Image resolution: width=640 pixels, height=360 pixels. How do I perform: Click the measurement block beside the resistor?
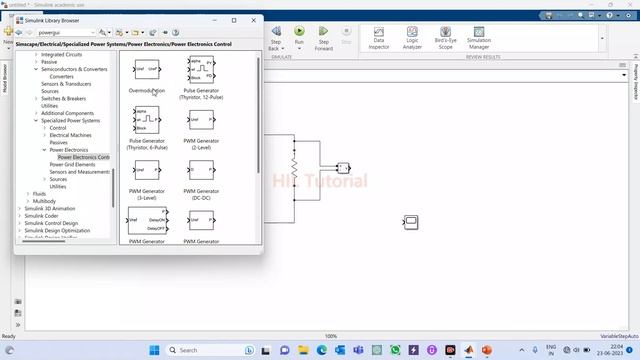(343, 168)
